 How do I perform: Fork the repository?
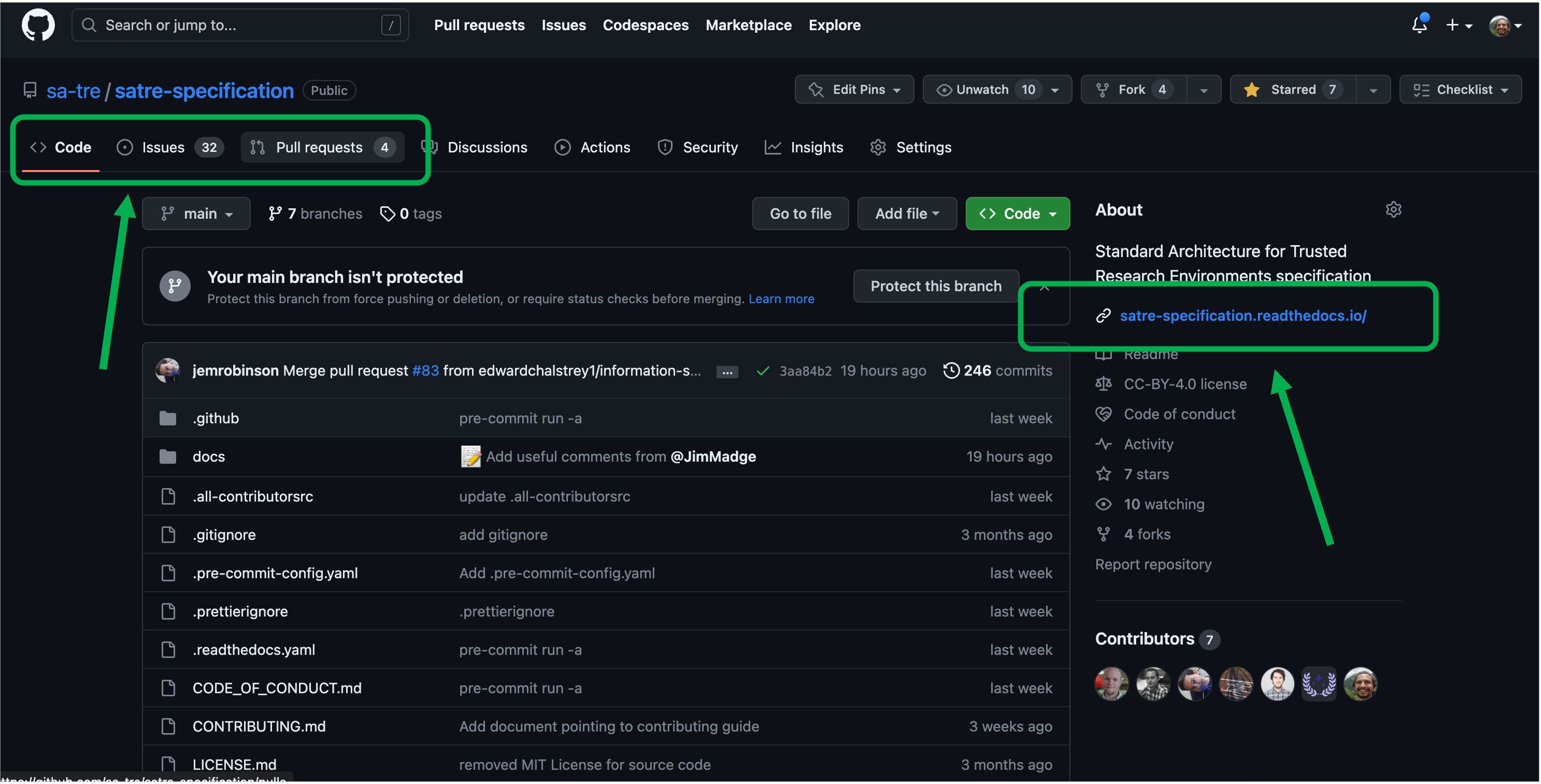click(x=1133, y=90)
